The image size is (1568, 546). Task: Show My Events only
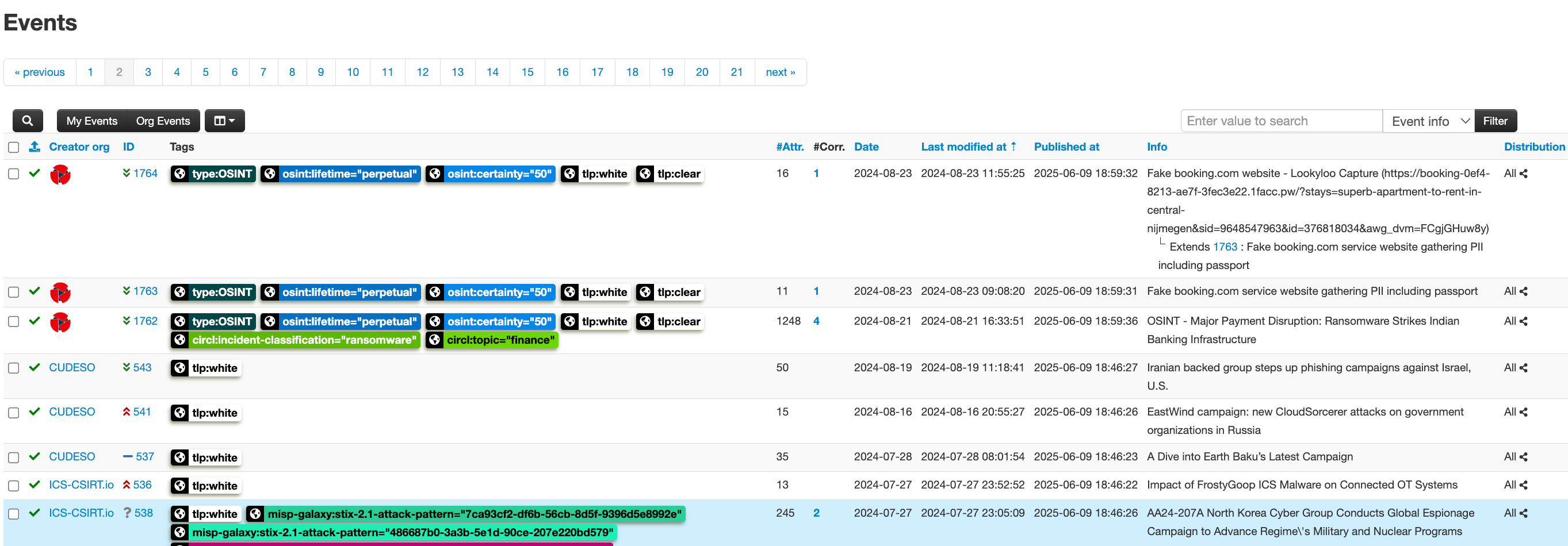[x=92, y=120]
